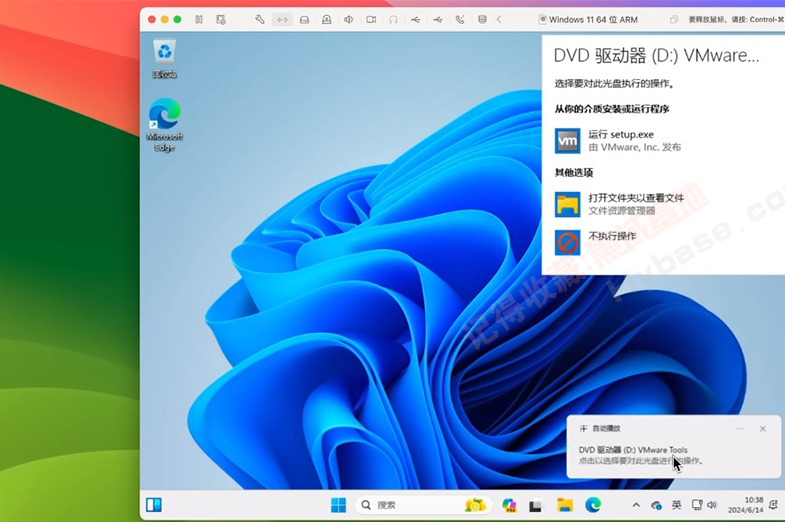Viewport: 785px width, 522px height.
Task: Click the sound card speaker icon in toolbar
Action: [348, 20]
